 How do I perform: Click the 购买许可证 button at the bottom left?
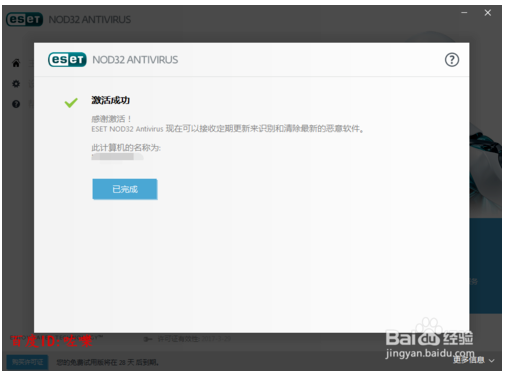click(27, 362)
